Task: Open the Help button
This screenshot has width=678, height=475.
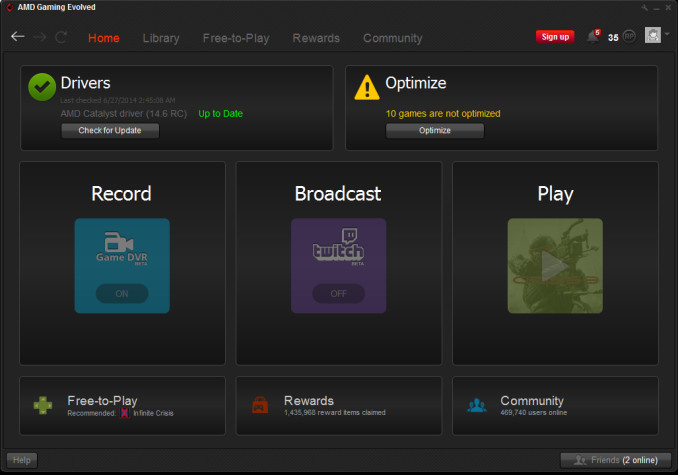Action: coord(22,460)
